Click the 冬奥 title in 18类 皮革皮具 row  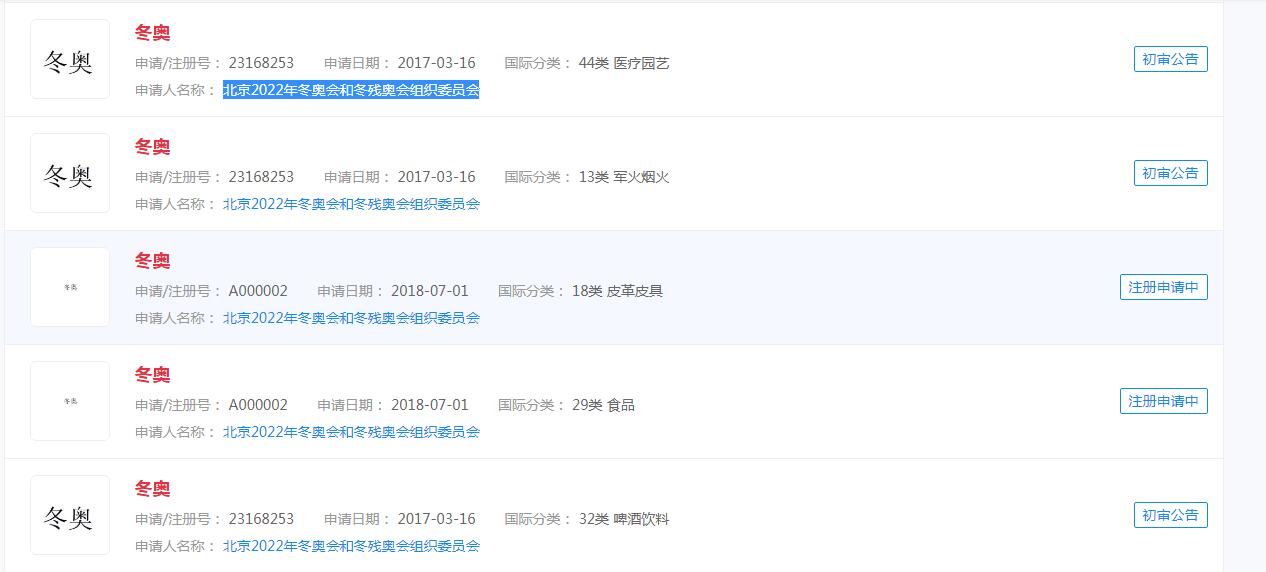click(153, 261)
